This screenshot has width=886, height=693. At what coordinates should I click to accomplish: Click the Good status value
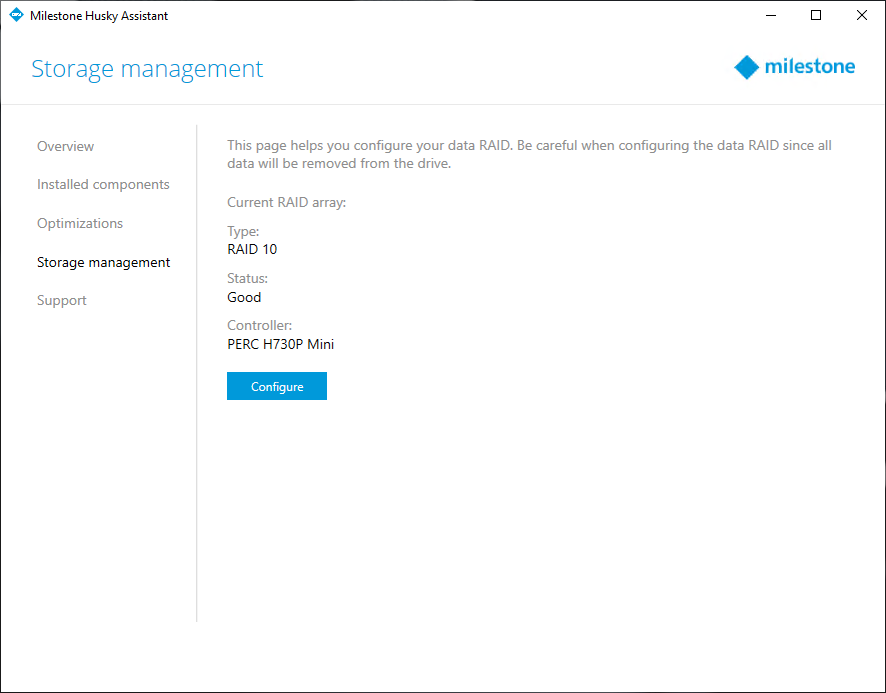point(244,297)
